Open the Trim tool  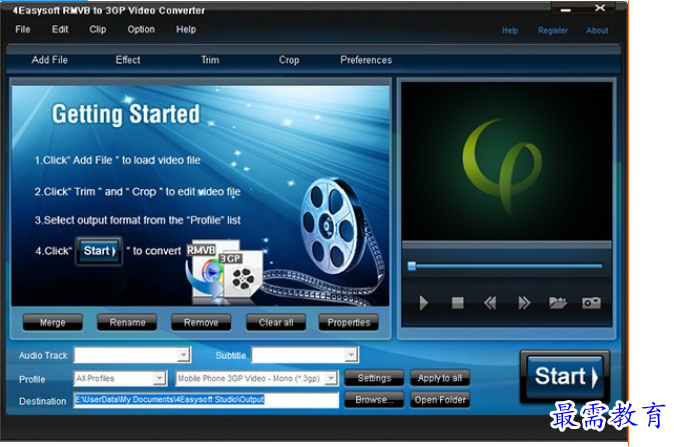pos(210,60)
